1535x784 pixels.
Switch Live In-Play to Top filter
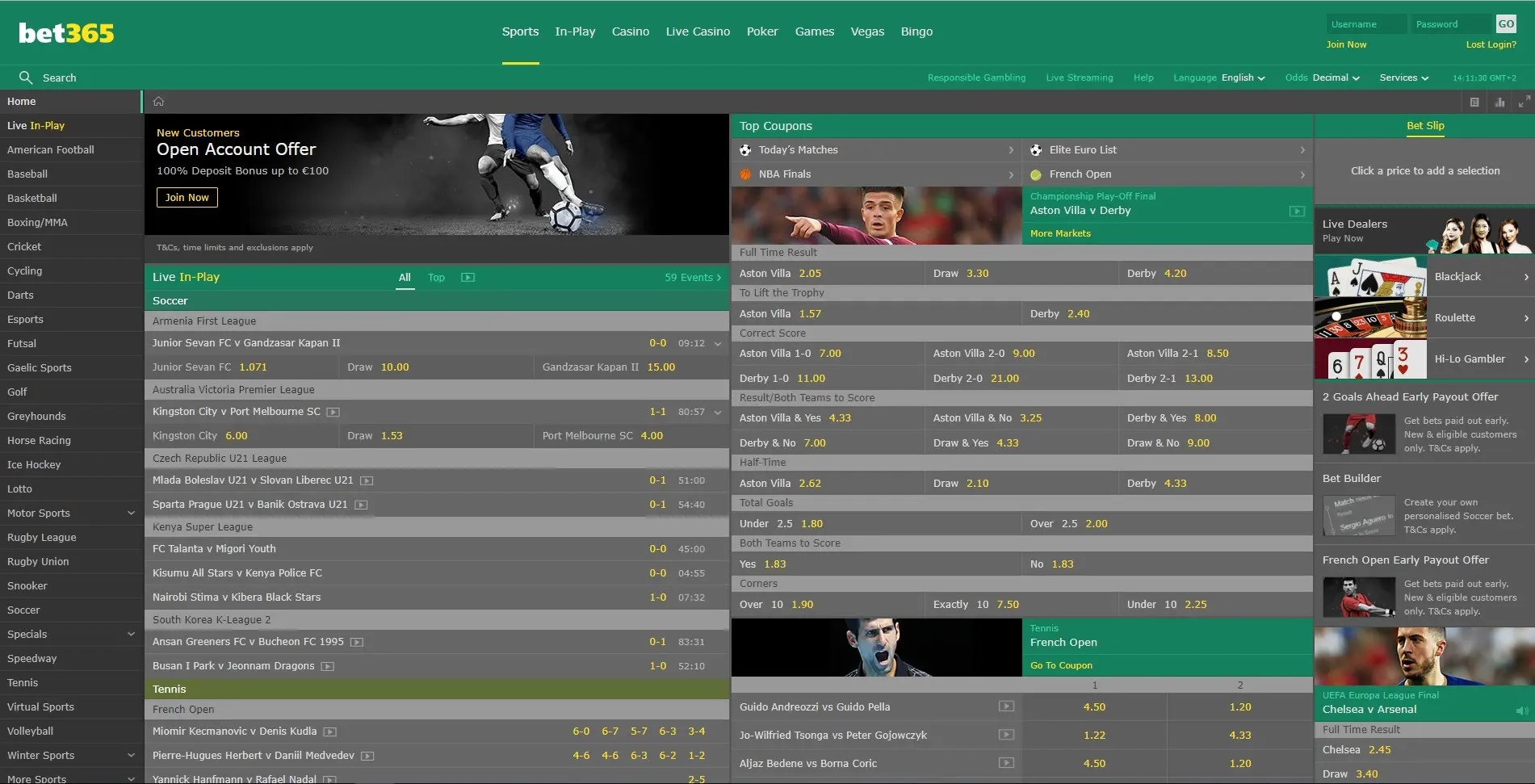point(436,278)
